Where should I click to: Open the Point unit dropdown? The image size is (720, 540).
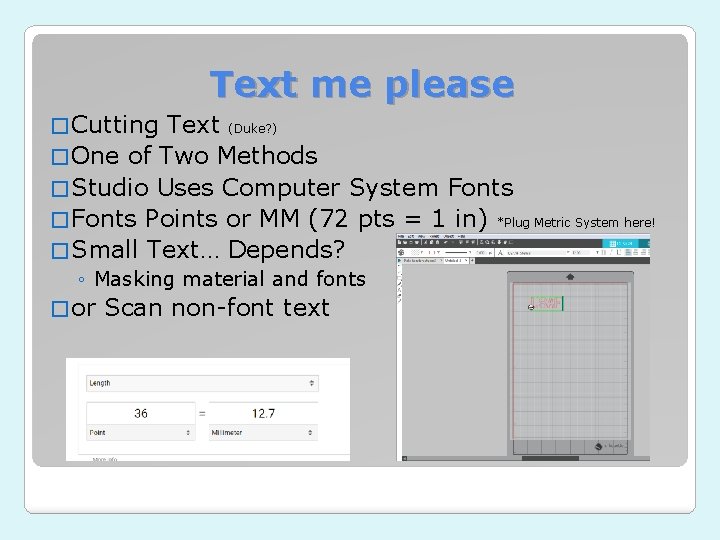coord(141,433)
